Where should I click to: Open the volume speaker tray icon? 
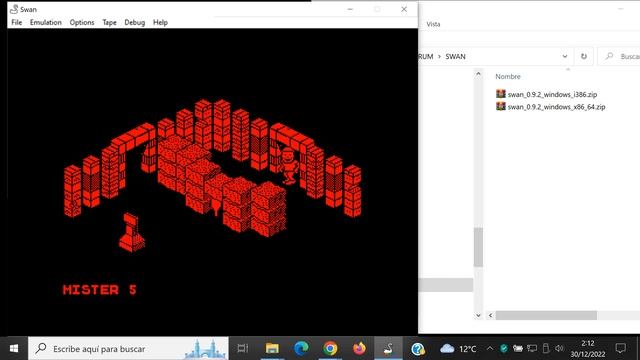559,349
